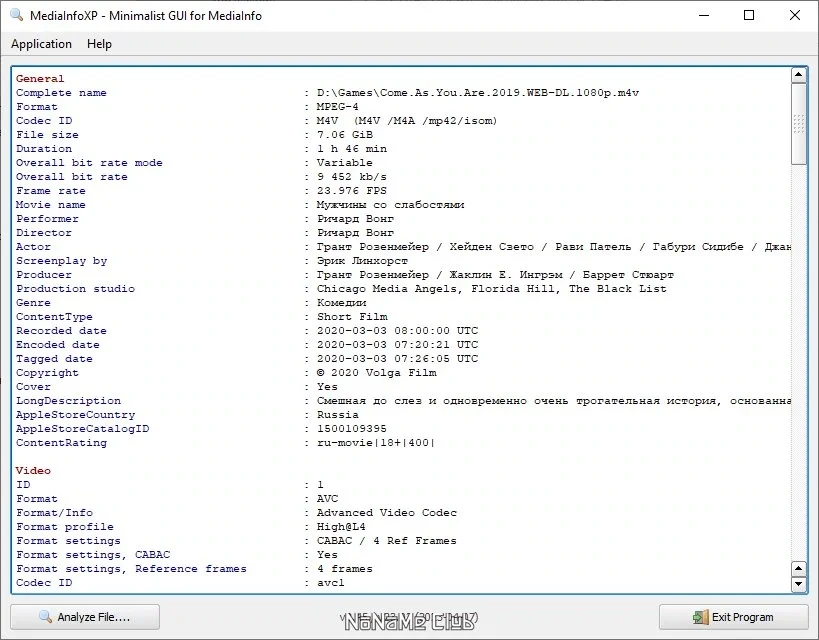Viewport: 819px width, 640px height.
Task: Click the '© 2020 Volga Film' value
Action: click(x=376, y=373)
